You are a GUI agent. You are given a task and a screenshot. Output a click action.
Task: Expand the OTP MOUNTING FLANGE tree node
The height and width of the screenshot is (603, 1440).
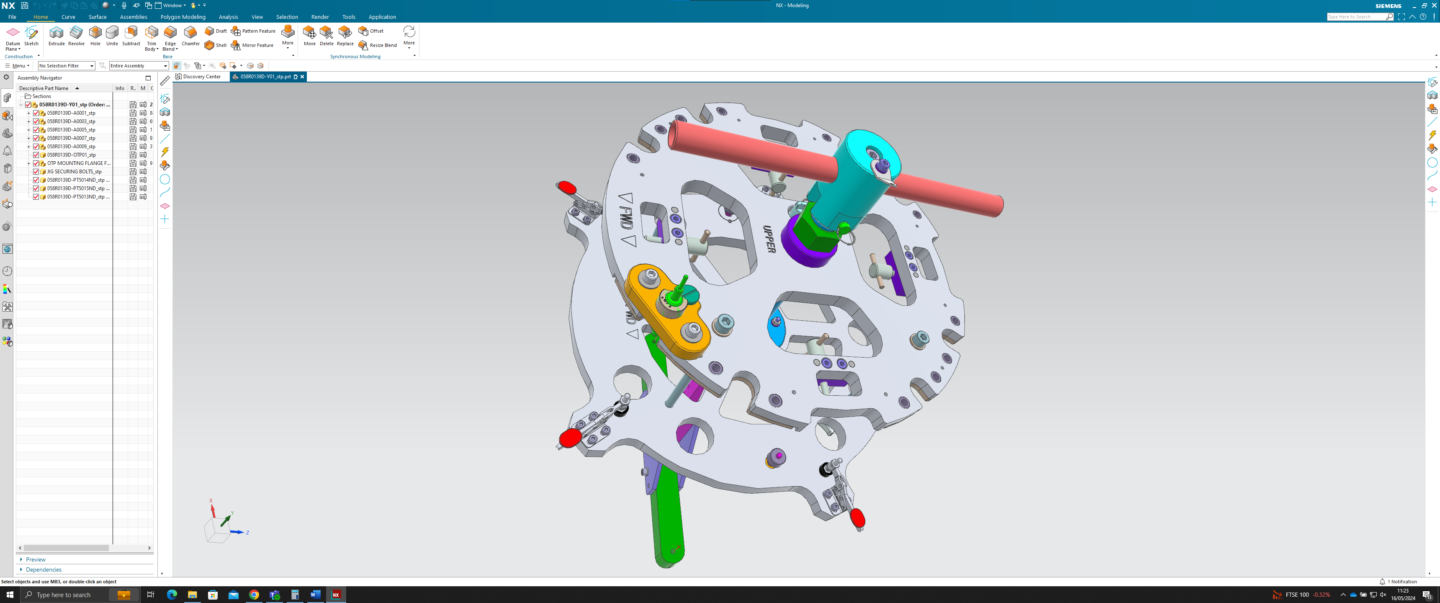[x=28, y=163]
